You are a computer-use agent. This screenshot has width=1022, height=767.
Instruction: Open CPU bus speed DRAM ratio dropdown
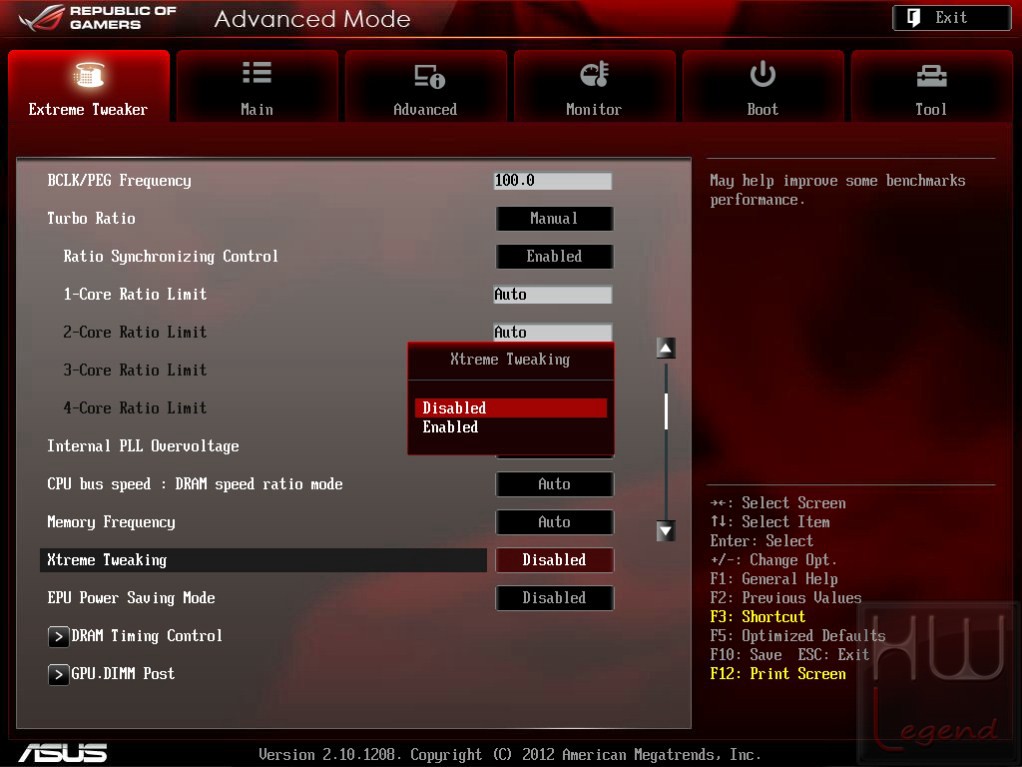coord(554,484)
